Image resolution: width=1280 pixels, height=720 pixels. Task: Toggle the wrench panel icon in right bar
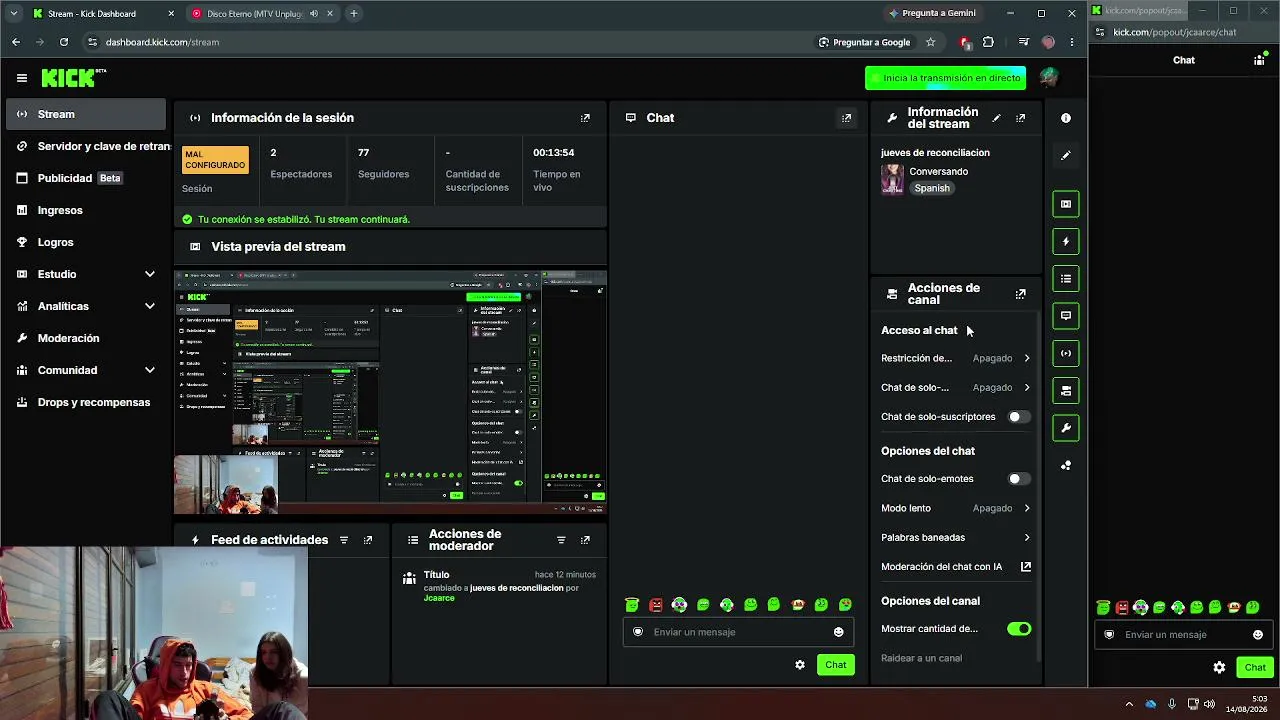(1066, 428)
